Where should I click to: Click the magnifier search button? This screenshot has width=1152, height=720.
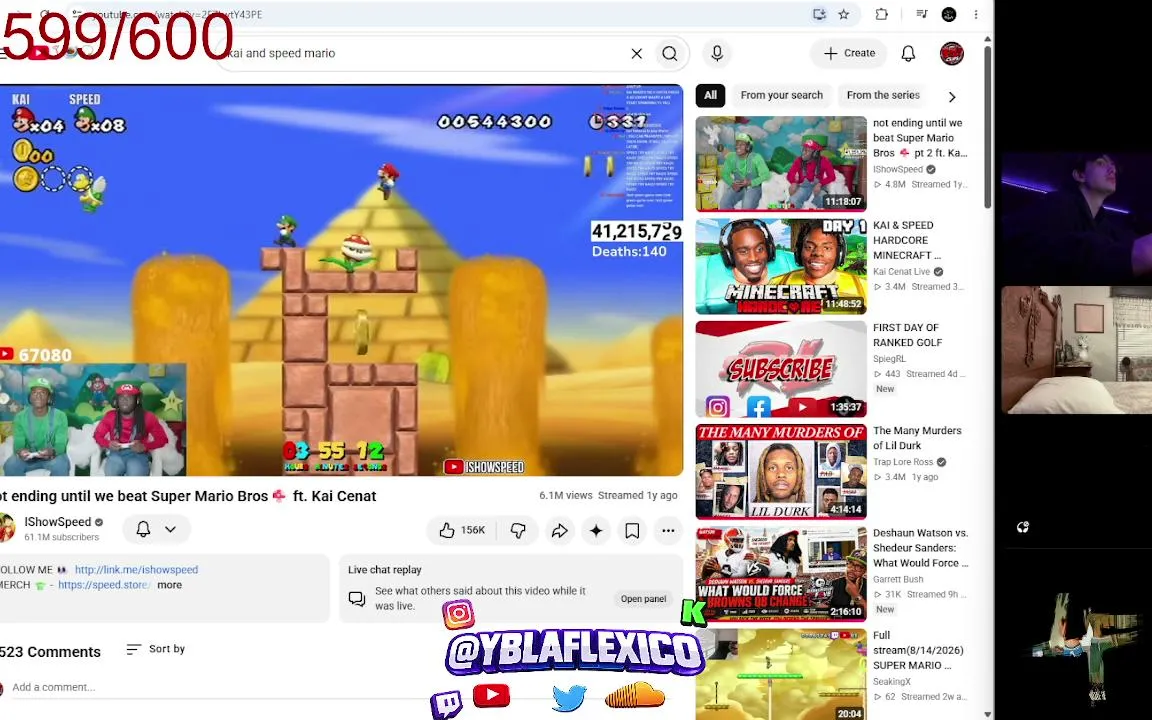click(x=669, y=53)
